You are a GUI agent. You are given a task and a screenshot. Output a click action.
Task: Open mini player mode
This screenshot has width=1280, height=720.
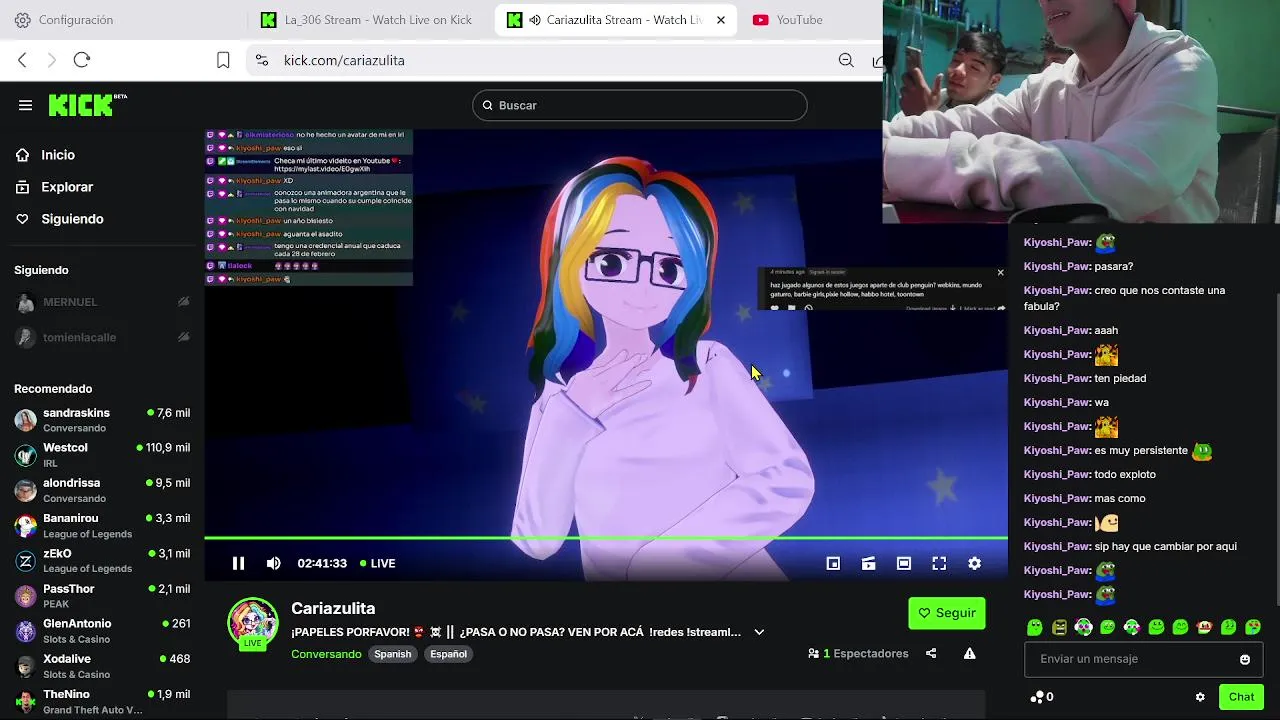pos(833,563)
